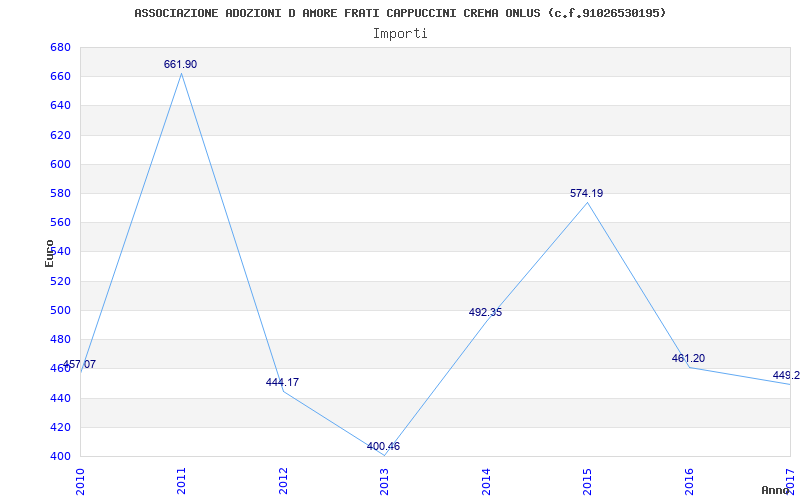Click the Importi subtitle
Screen dimensions: 800x500
point(400,34)
